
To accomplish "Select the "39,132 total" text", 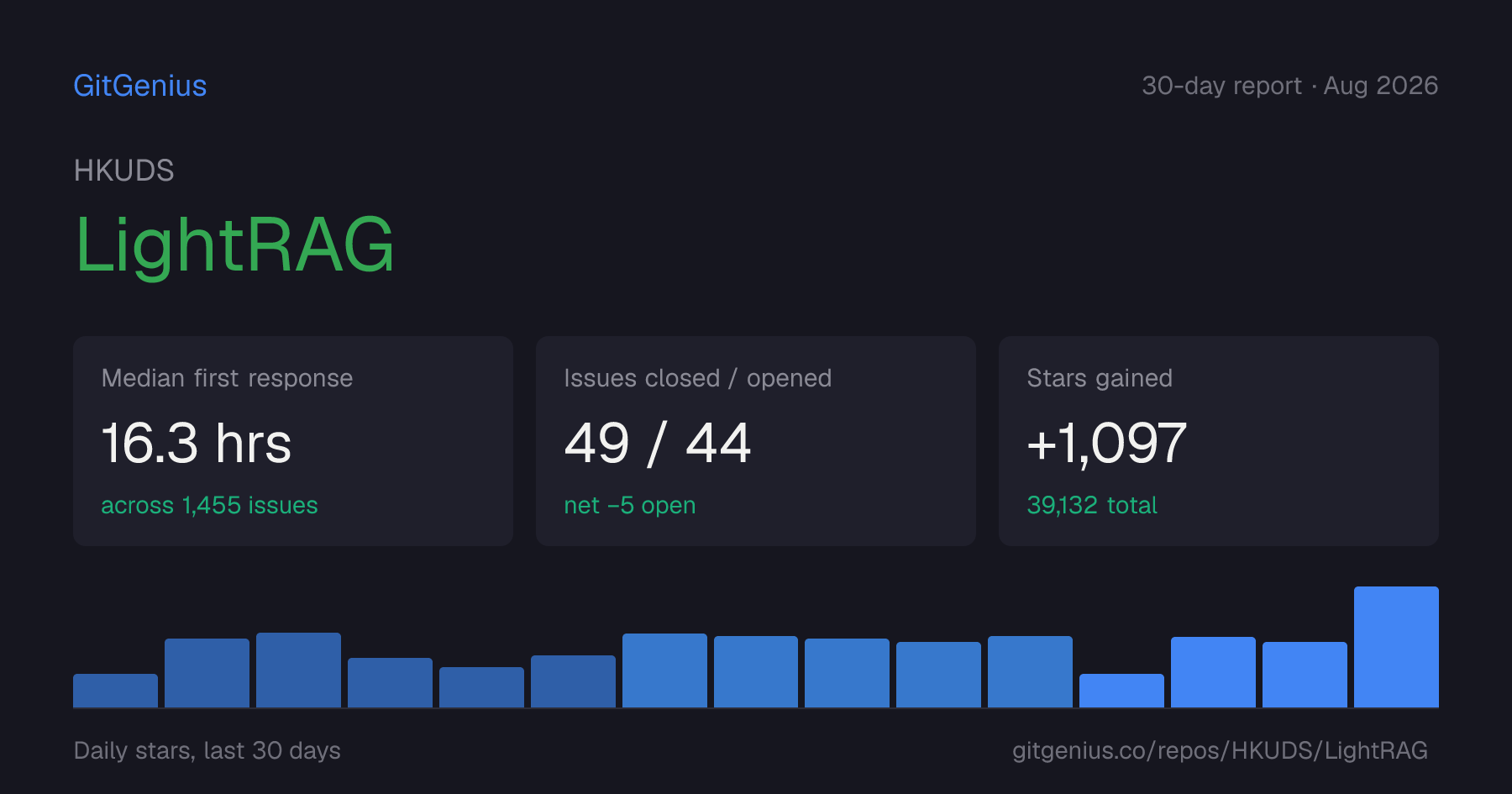I will coord(1092,505).
